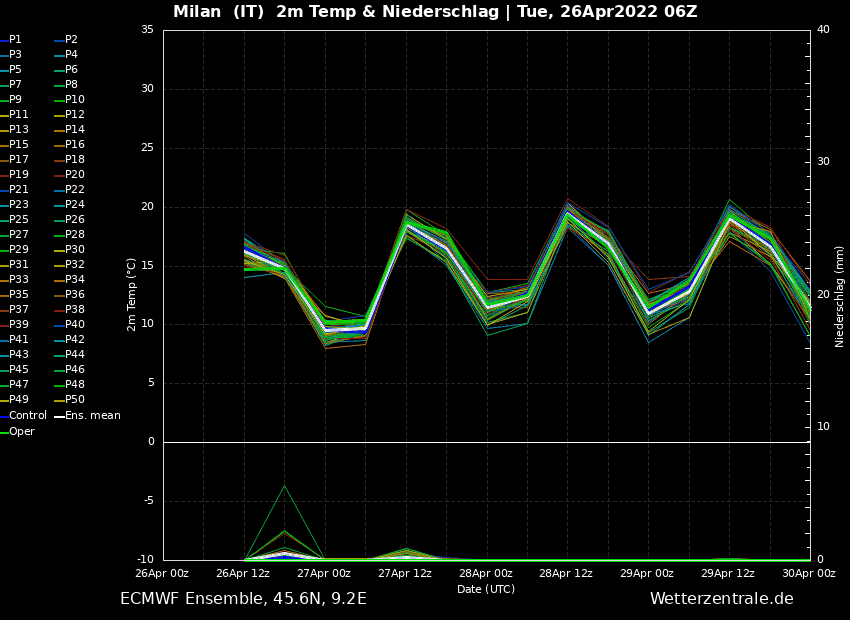Pick legend entry "P38"
The height and width of the screenshot is (620, 850).
tap(75, 309)
